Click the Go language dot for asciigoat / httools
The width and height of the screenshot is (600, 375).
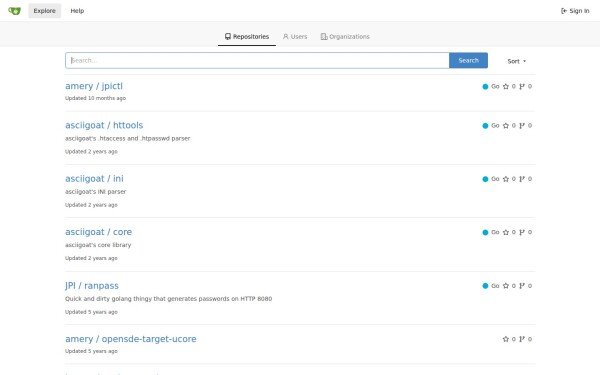[485, 126]
